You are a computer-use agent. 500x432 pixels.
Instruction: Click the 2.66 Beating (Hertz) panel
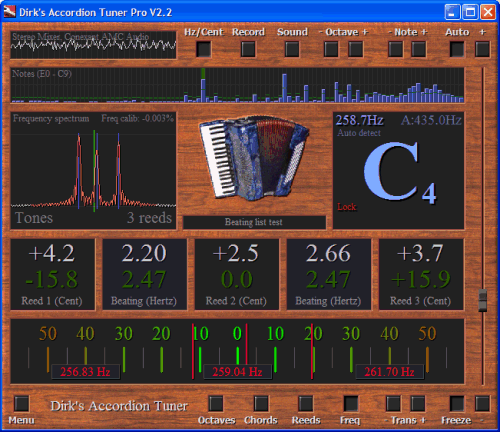pyautogui.click(x=329, y=274)
